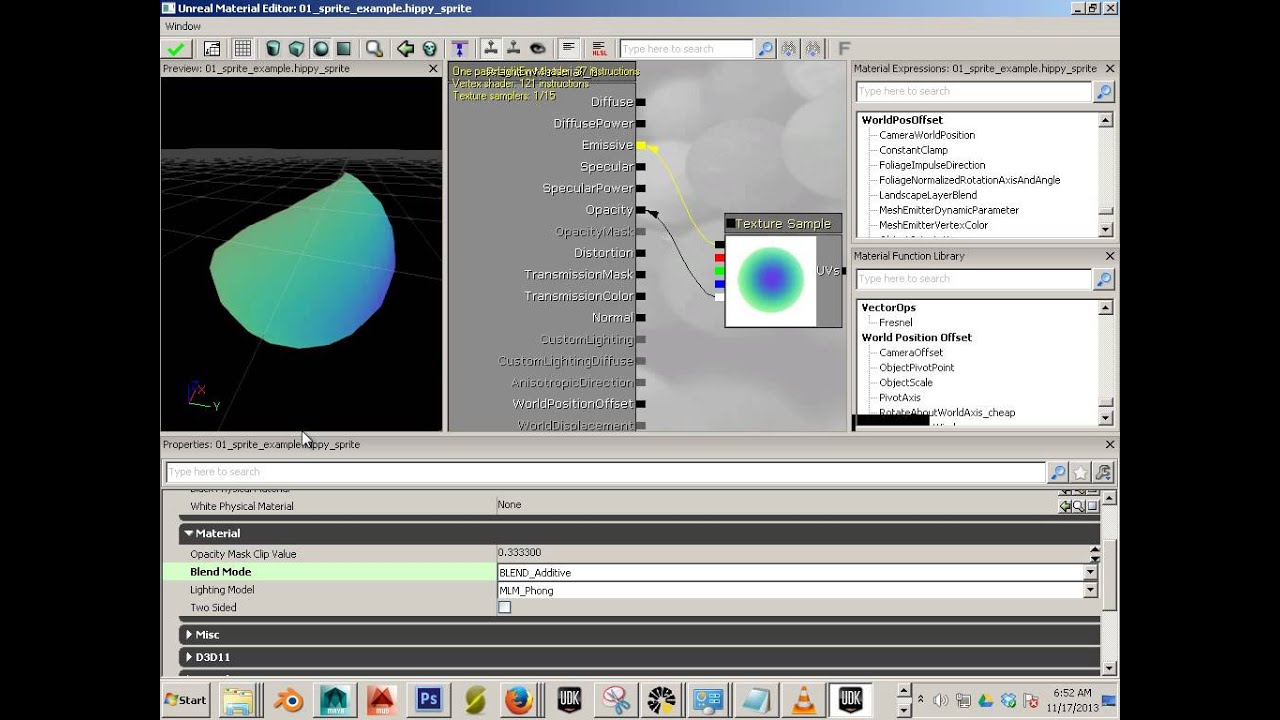The image size is (1280, 720).
Task: Open the Window menu
Action: click(x=183, y=27)
